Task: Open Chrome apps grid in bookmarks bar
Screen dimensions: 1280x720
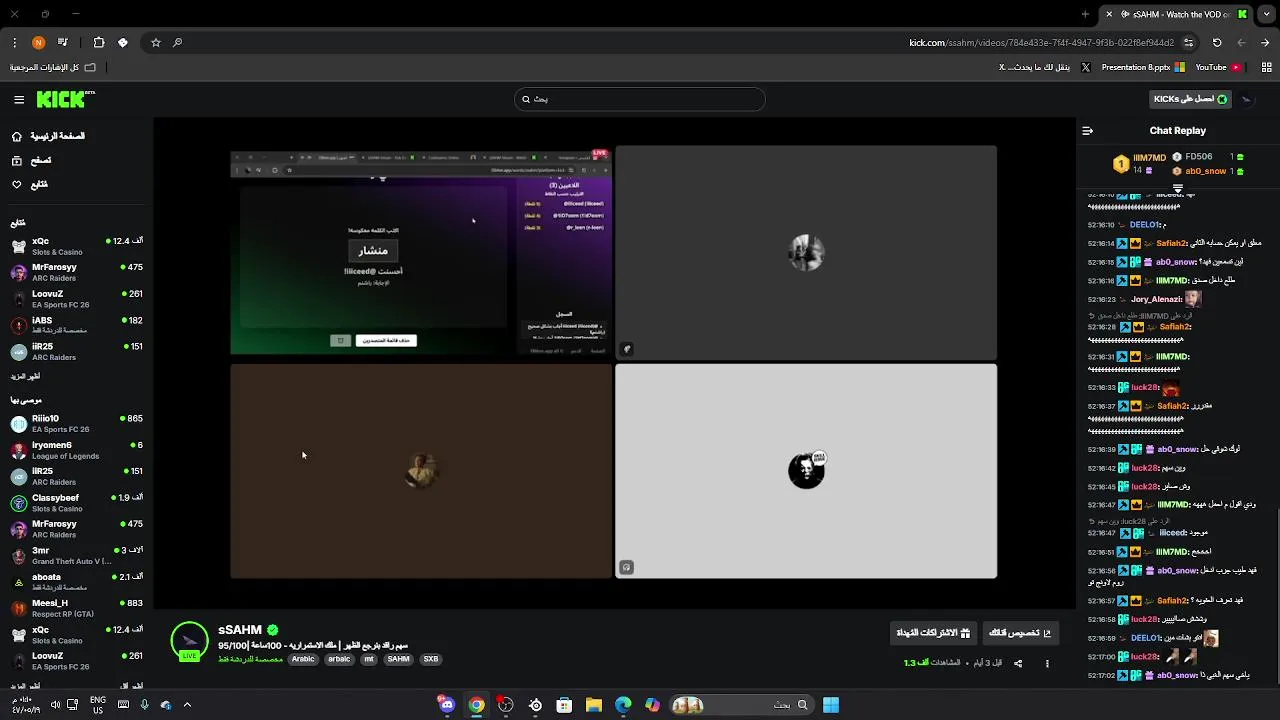Action: [x=1267, y=67]
